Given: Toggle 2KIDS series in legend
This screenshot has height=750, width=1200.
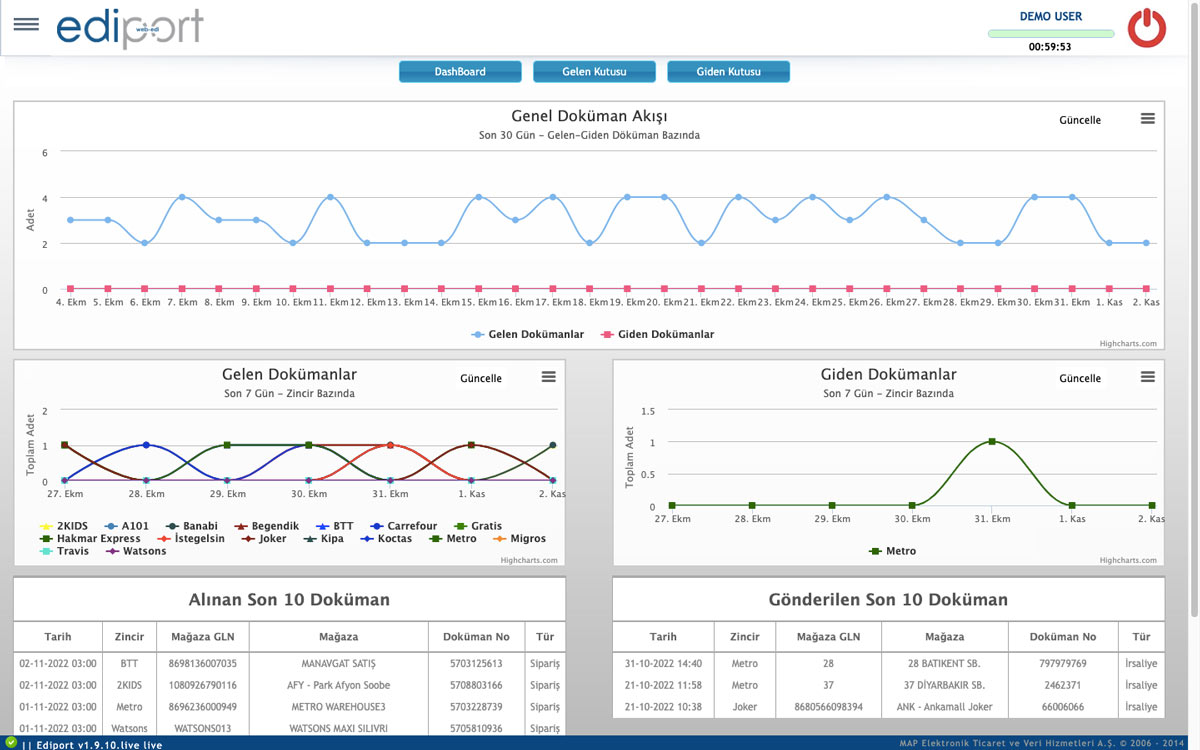Looking at the screenshot, I should (x=62, y=526).
